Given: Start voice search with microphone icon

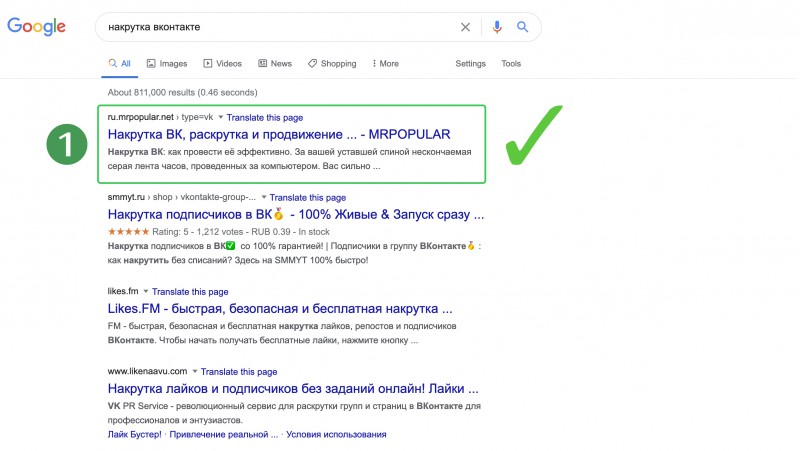Looking at the screenshot, I should pos(497,27).
